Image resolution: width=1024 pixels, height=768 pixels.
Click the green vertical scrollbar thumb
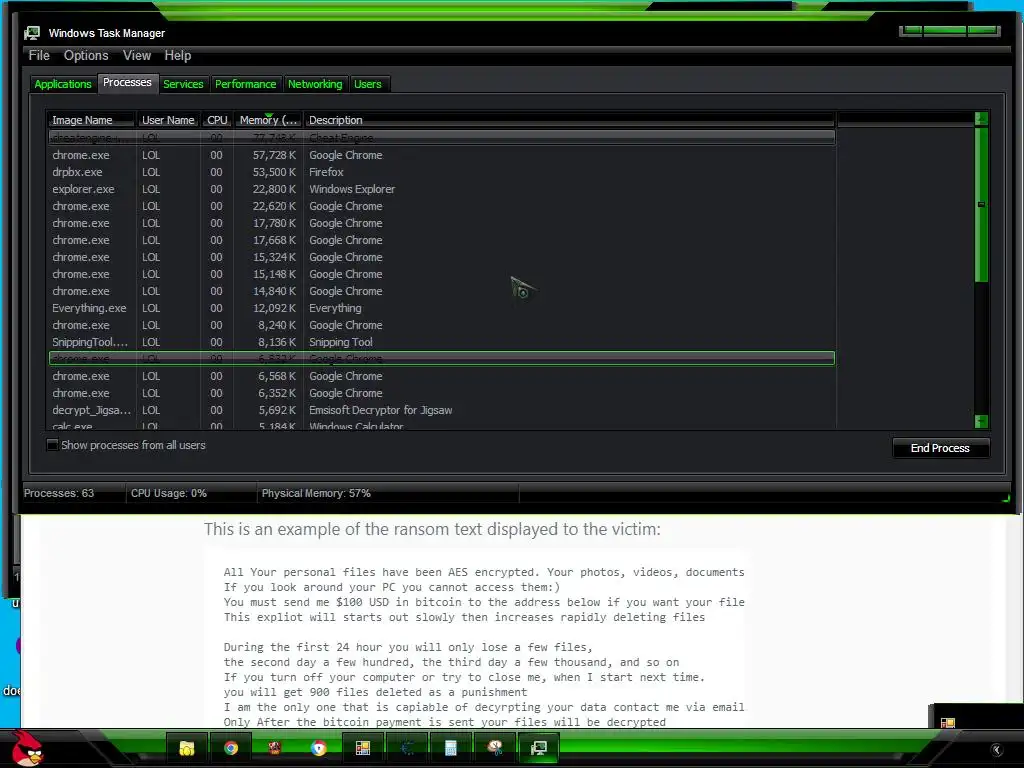[x=981, y=205]
